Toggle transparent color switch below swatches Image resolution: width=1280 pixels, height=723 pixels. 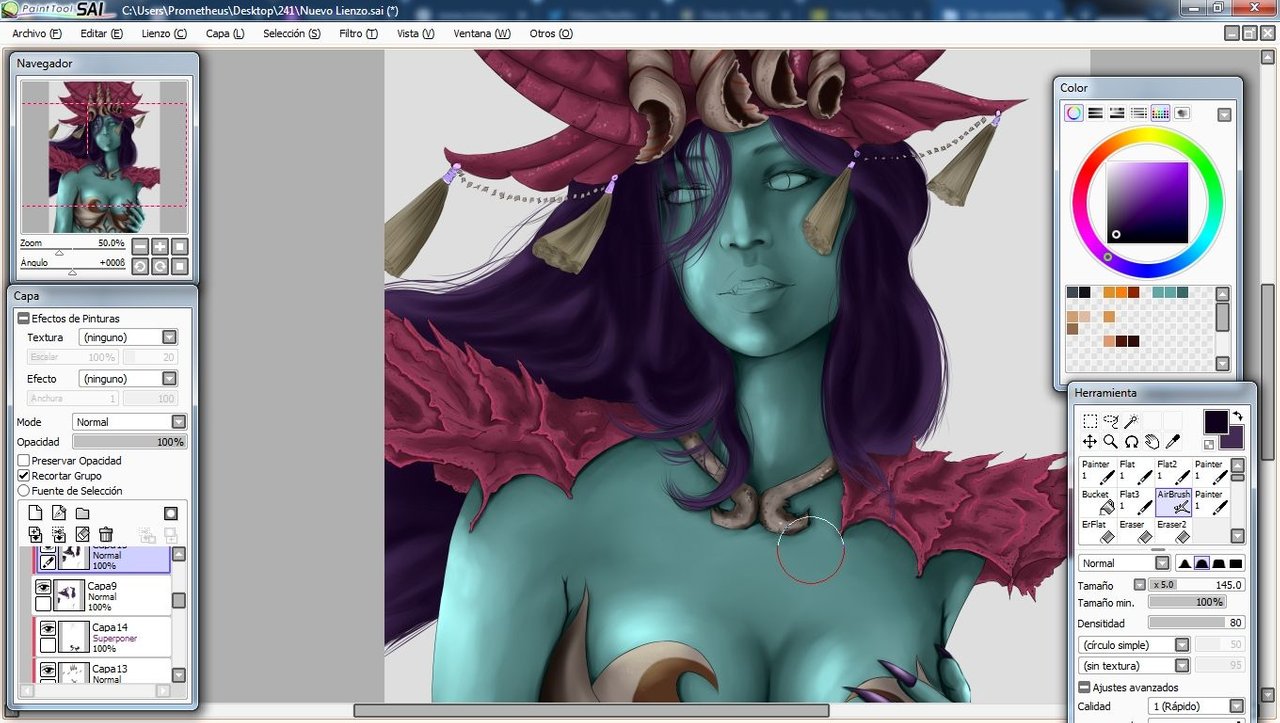tap(1209, 444)
